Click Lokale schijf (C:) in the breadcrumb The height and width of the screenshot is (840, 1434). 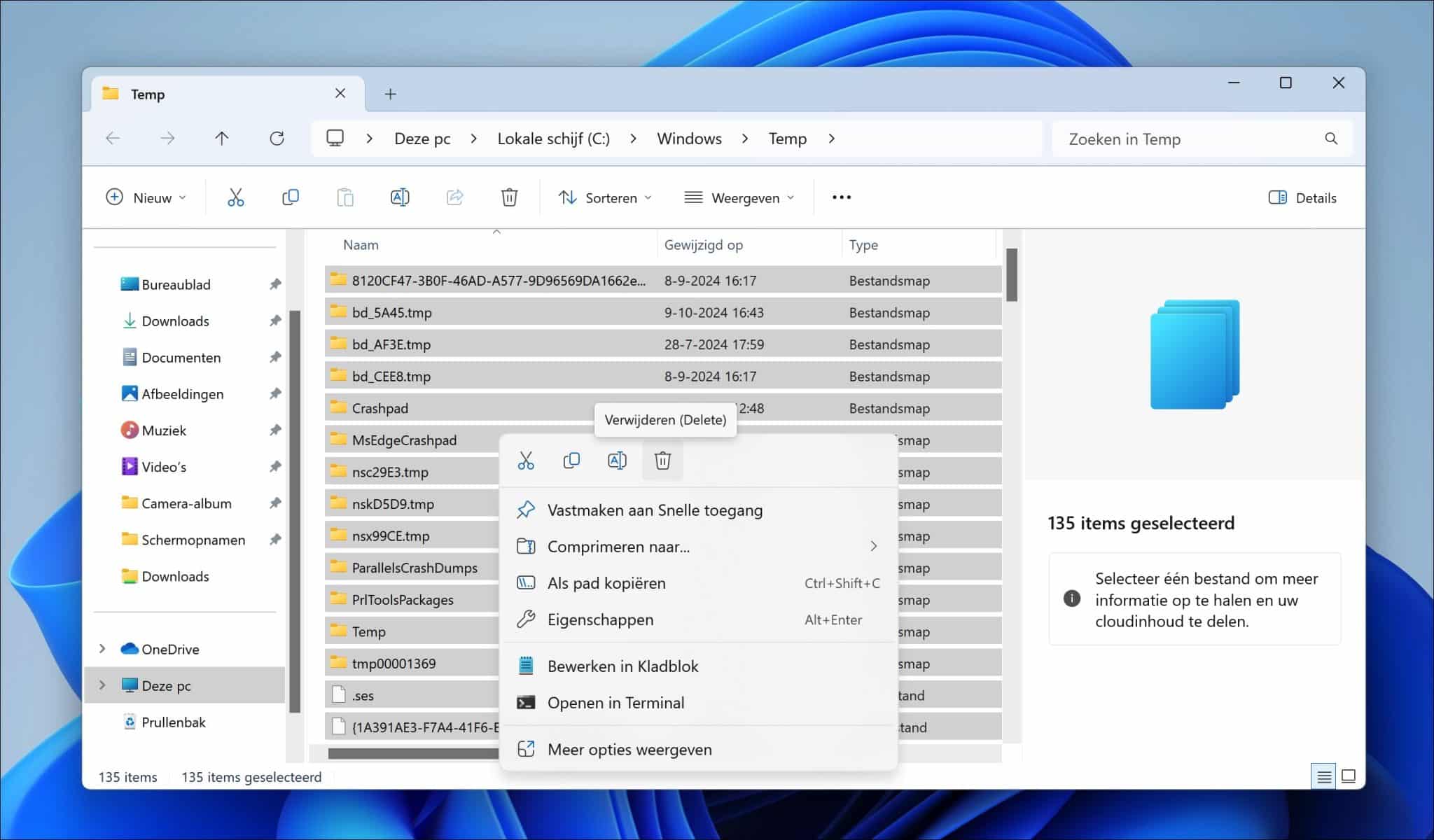pos(553,138)
